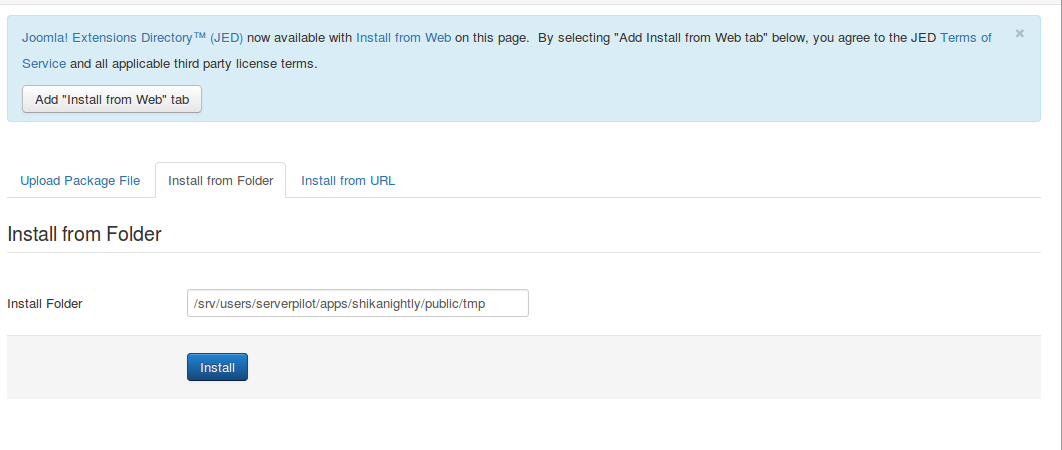Click the "Install from Folder" section heading
This screenshot has width=1062, height=450.
pyautogui.click(x=84, y=234)
